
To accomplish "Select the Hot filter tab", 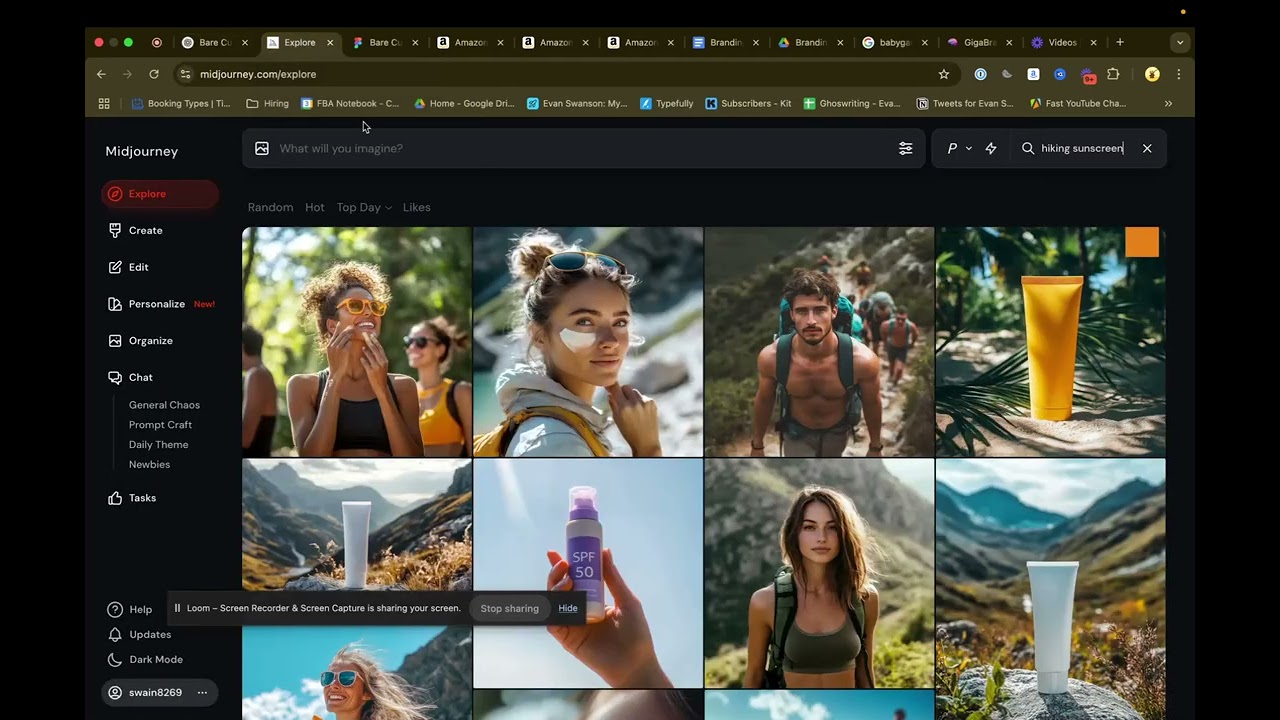I will click(x=315, y=207).
